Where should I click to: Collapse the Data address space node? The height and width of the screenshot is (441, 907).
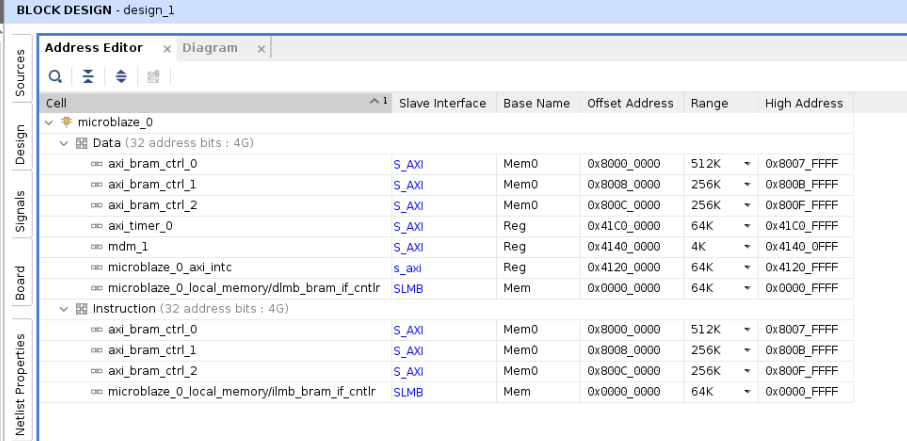64,144
